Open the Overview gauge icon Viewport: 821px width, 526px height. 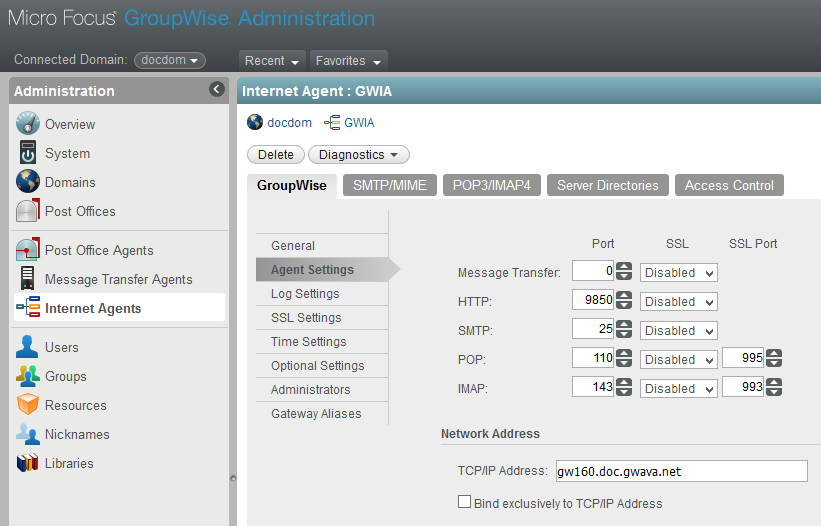coord(28,124)
